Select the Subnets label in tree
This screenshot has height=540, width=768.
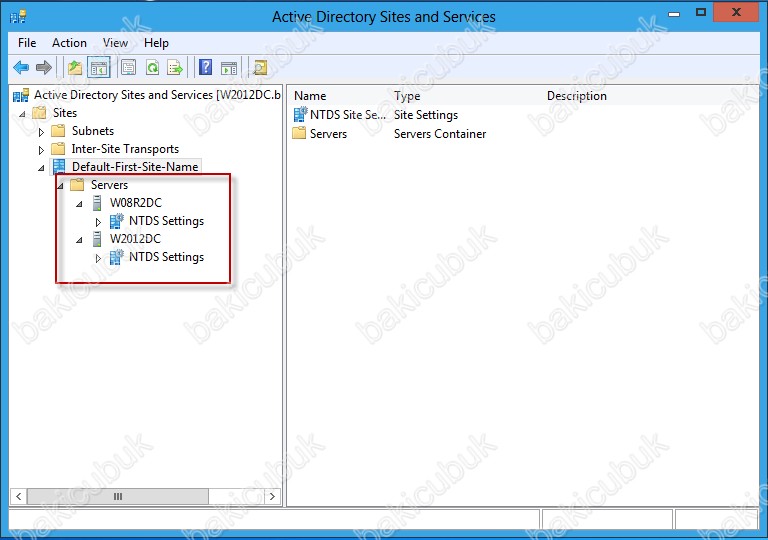coord(93,131)
